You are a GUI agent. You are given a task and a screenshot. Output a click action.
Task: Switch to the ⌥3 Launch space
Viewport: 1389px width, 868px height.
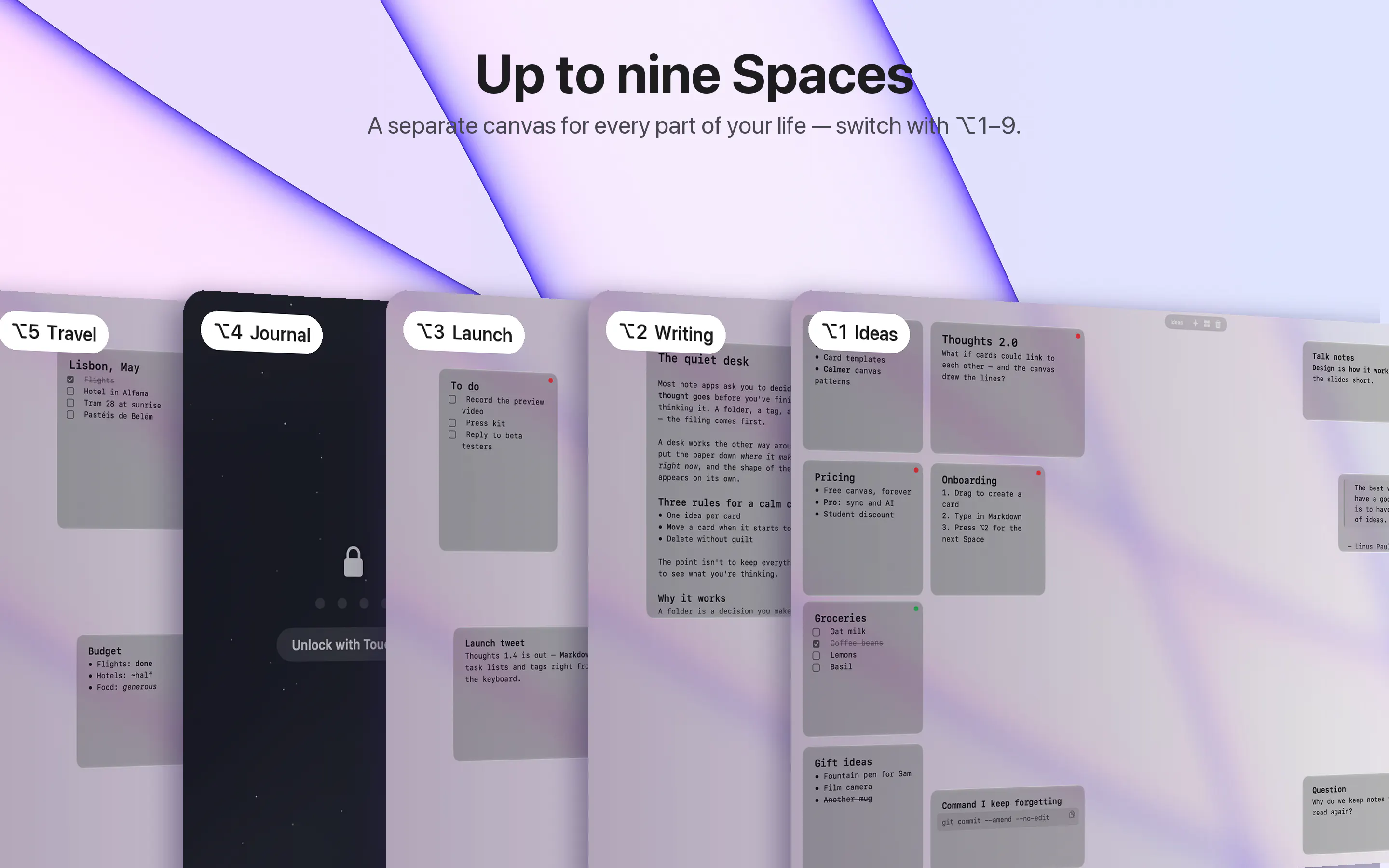pyautogui.click(x=464, y=333)
